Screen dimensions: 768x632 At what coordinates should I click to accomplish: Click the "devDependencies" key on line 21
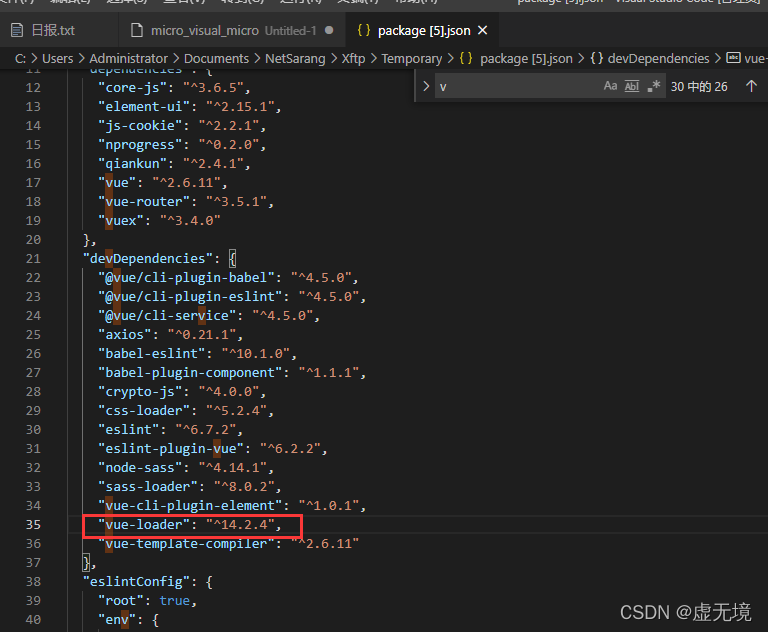148,259
